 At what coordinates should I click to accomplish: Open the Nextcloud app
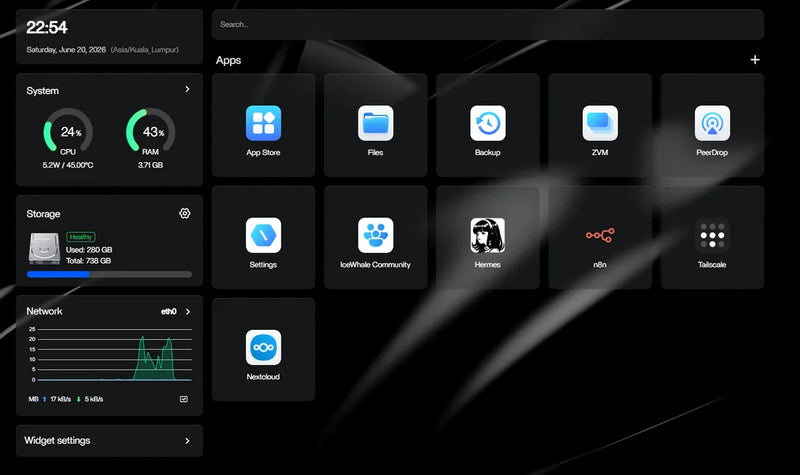point(263,350)
